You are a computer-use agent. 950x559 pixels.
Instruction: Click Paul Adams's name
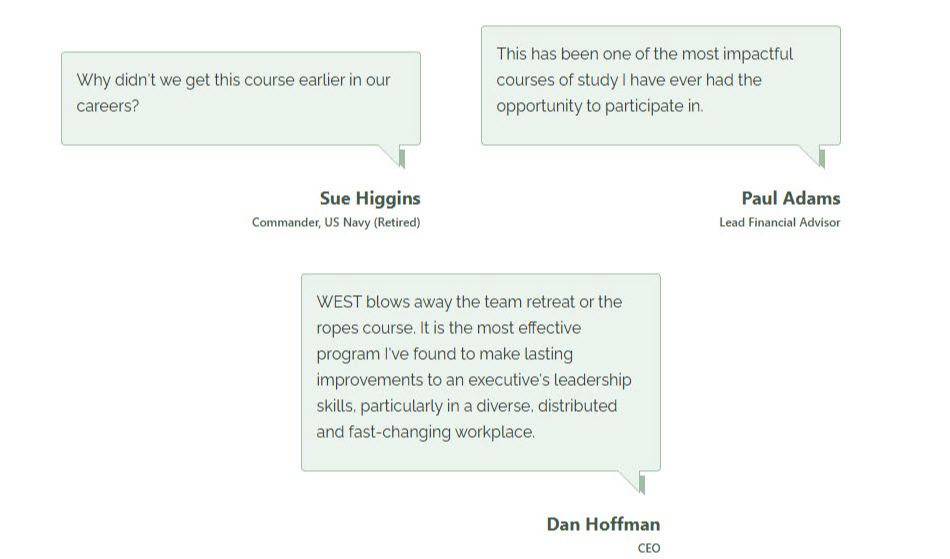point(791,199)
